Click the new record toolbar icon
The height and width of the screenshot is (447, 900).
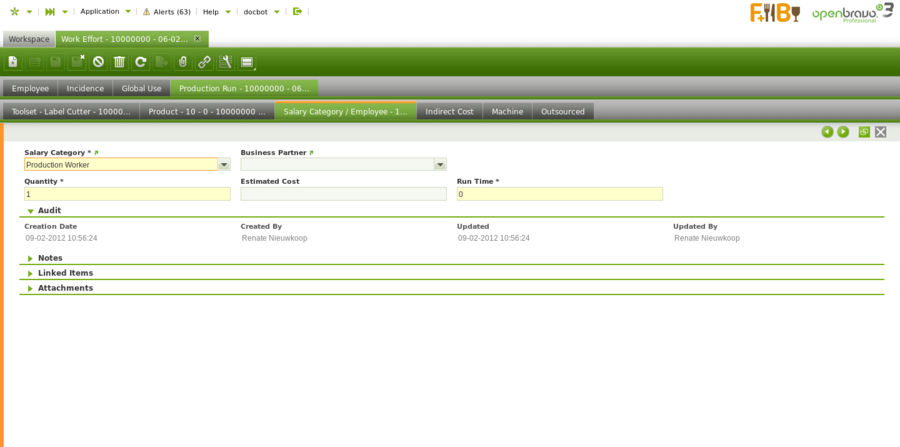(13, 62)
